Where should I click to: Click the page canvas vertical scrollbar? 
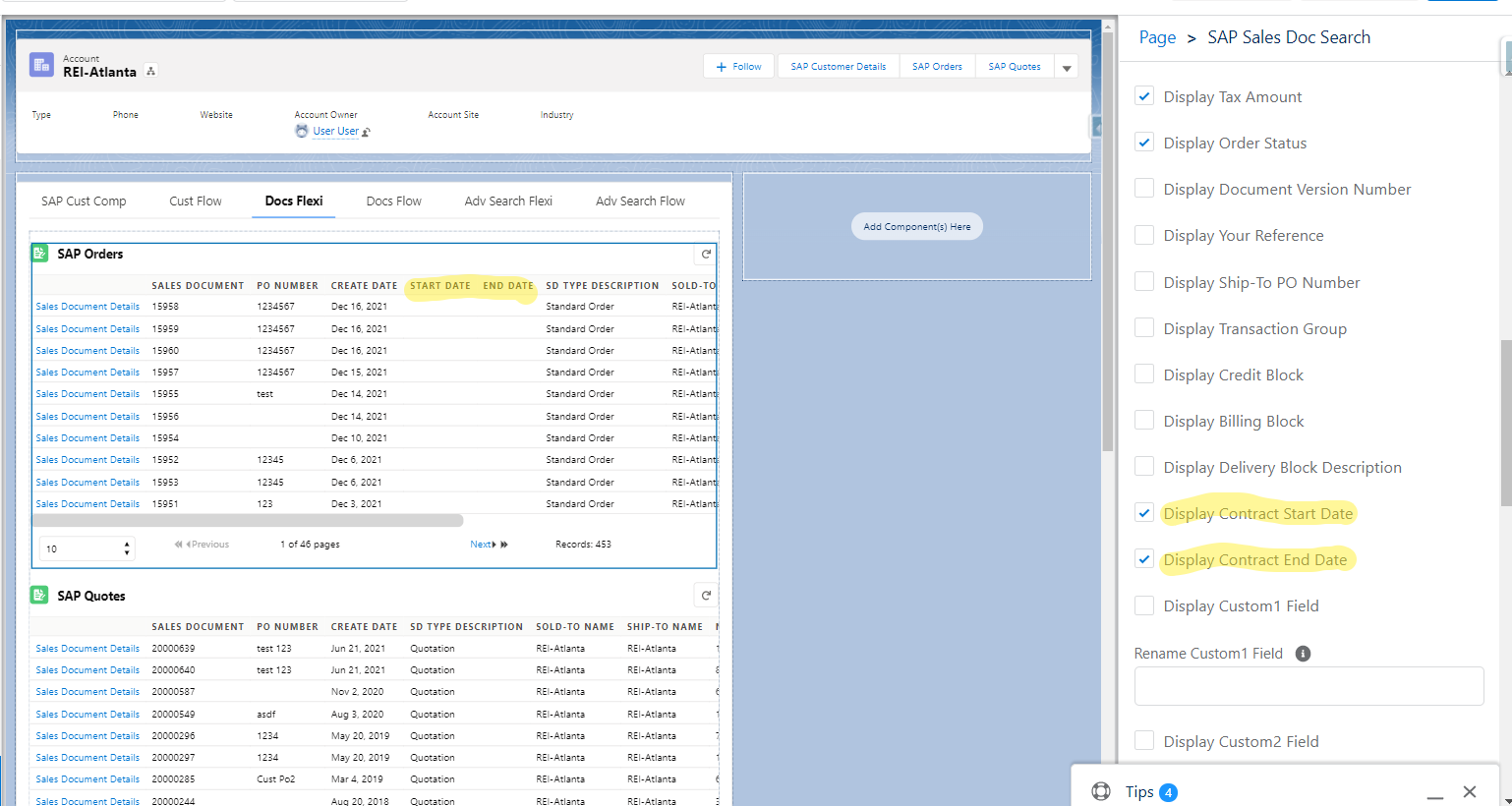click(x=1108, y=241)
